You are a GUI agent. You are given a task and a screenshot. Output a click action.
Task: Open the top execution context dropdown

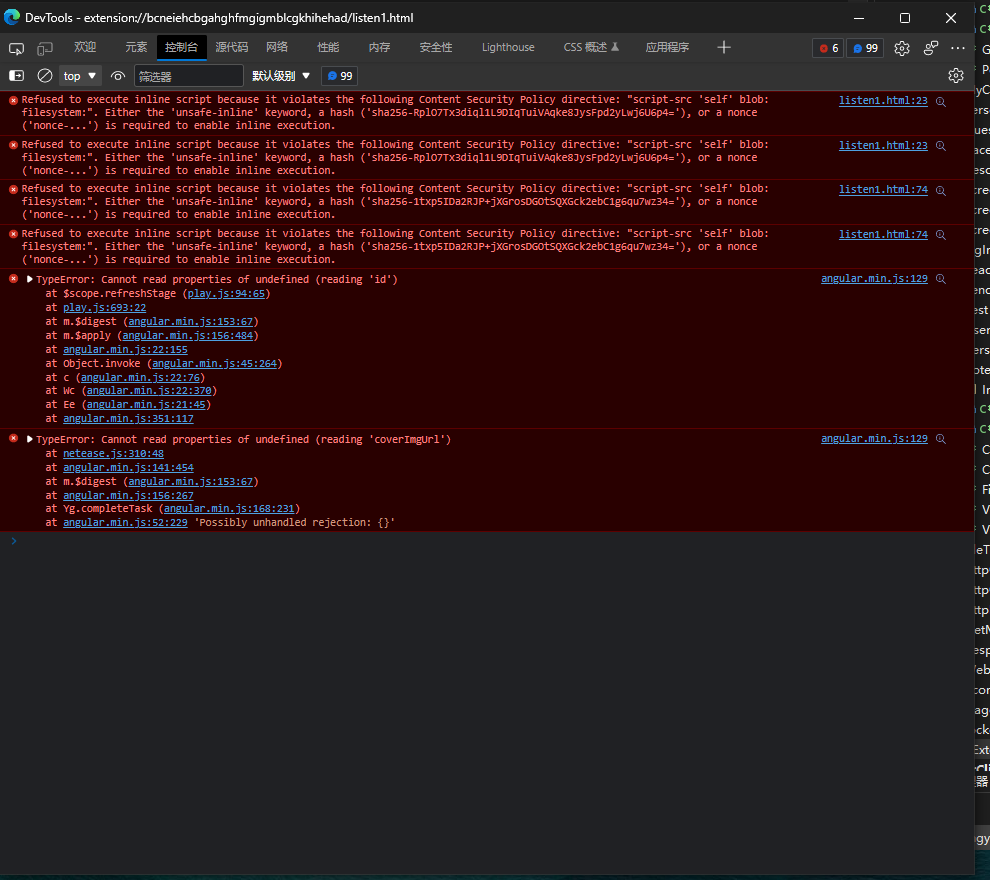click(79, 75)
